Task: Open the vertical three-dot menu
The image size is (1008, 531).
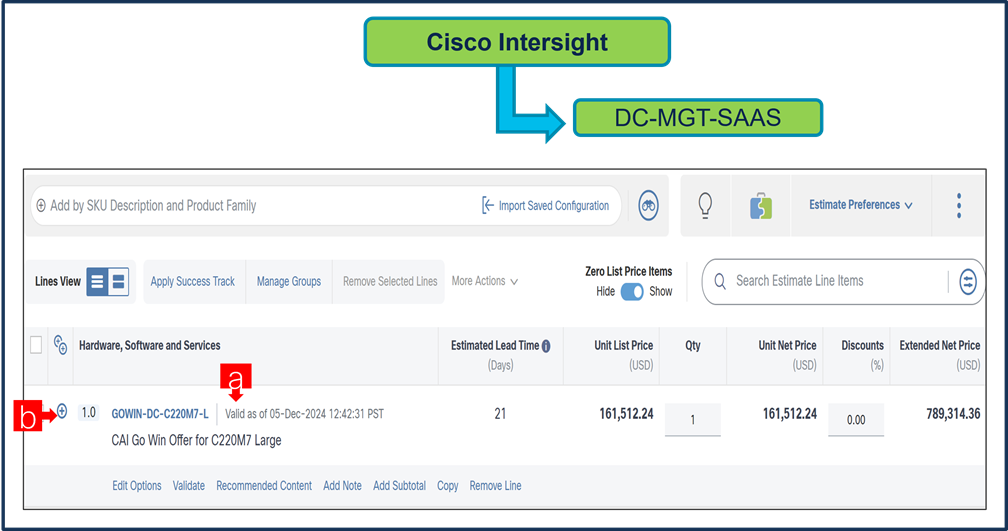Action: pos(958,206)
